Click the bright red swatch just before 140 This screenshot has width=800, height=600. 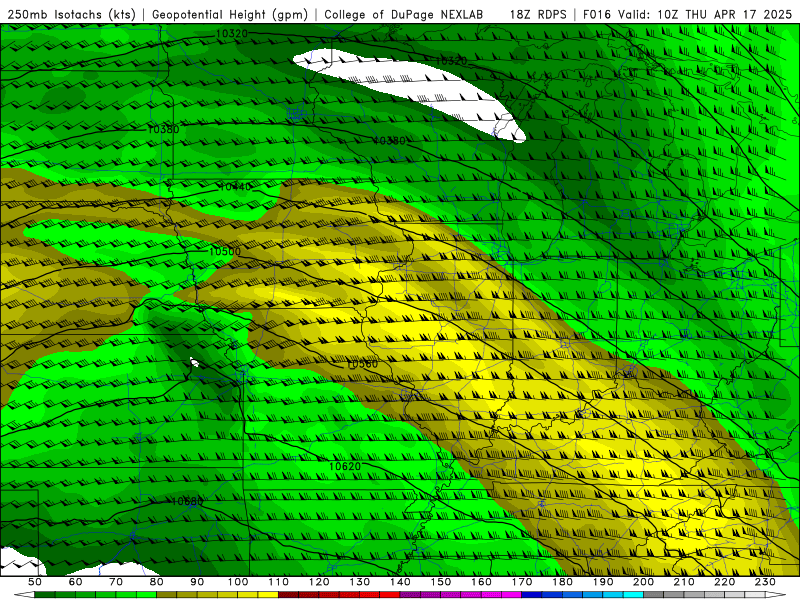click(390, 595)
